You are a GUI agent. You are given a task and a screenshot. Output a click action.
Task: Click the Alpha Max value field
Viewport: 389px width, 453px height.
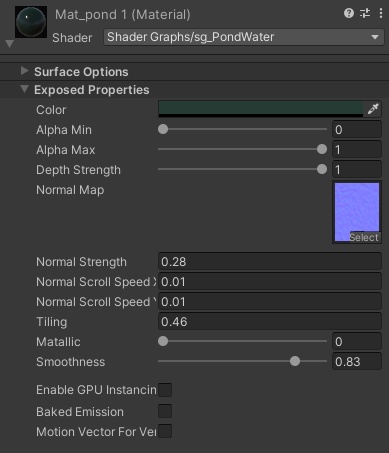[357, 149]
